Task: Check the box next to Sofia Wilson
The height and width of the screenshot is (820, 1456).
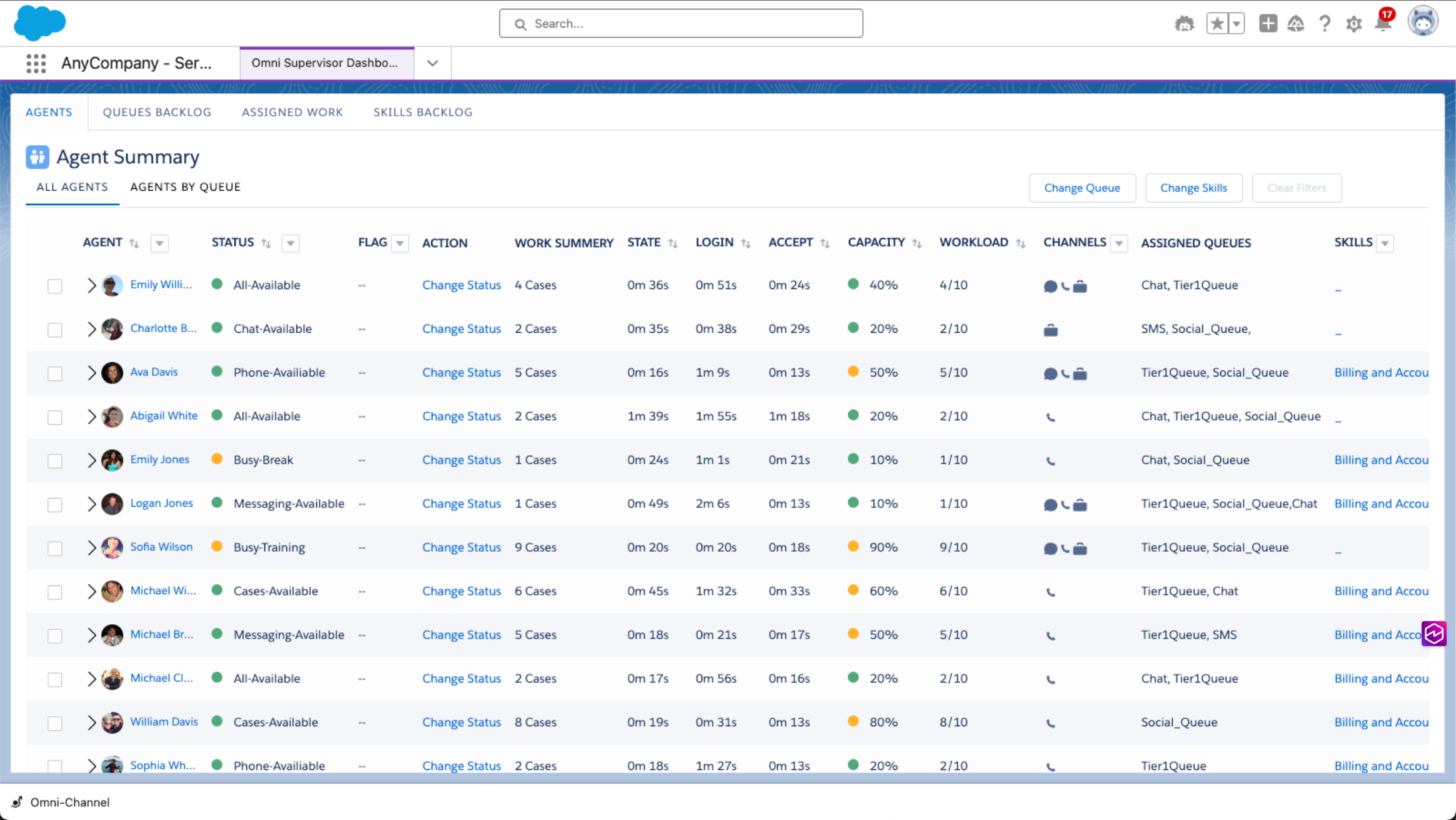Action: click(55, 549)
